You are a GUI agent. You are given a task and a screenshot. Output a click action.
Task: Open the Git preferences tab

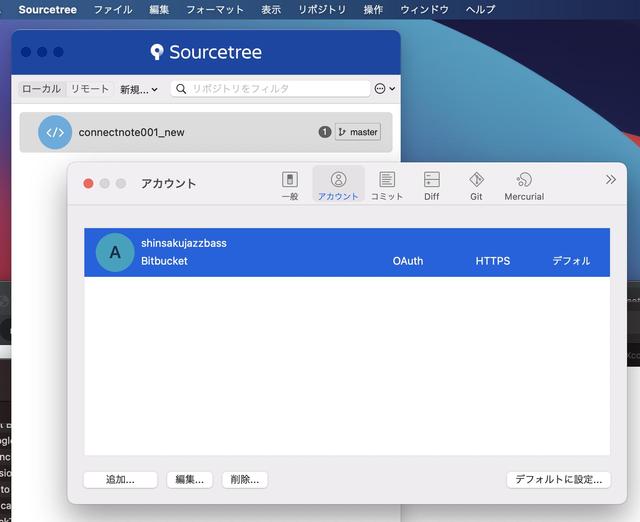[x=476, y=186]
